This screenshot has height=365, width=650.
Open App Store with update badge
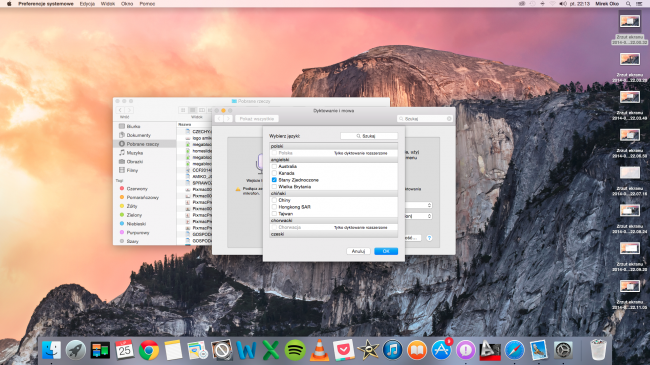441,350
